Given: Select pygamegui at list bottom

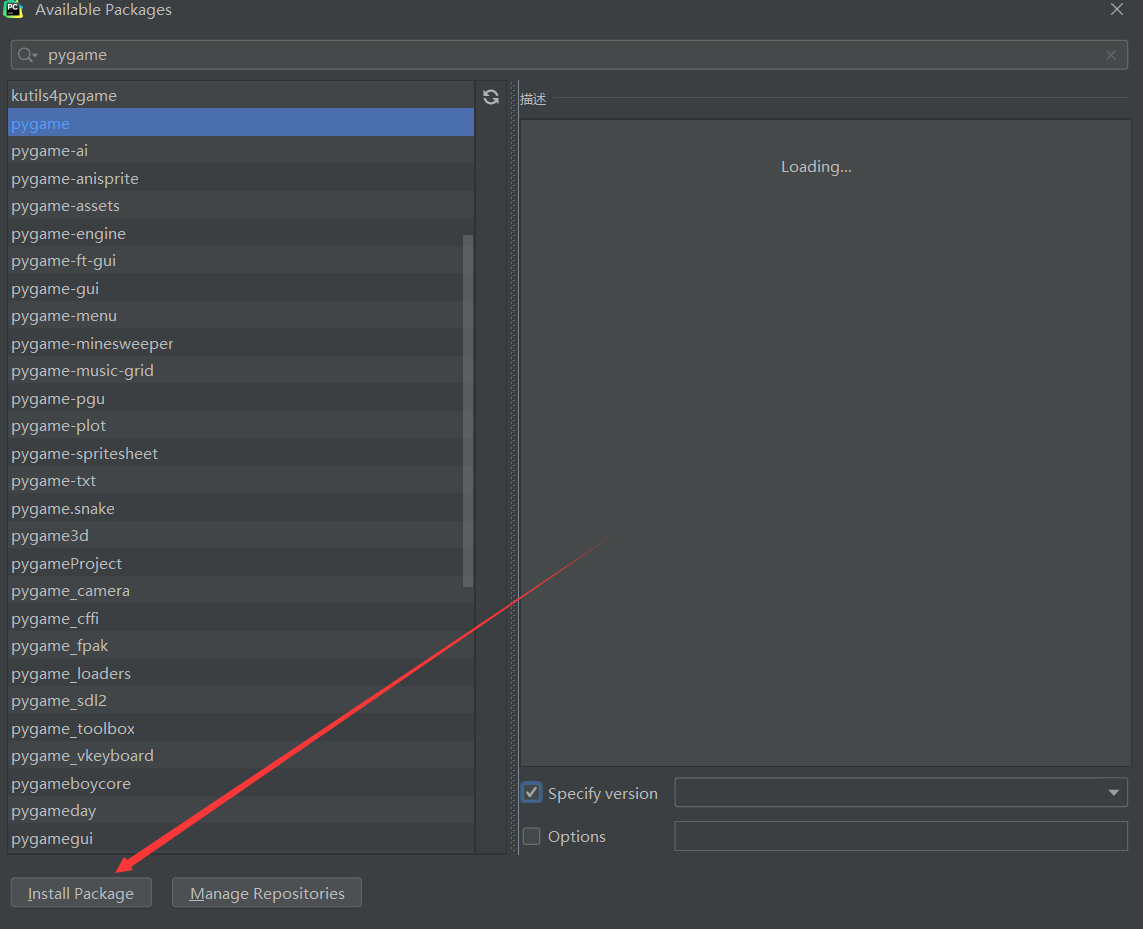Looking at the screenshot, I should pos(241,839).
